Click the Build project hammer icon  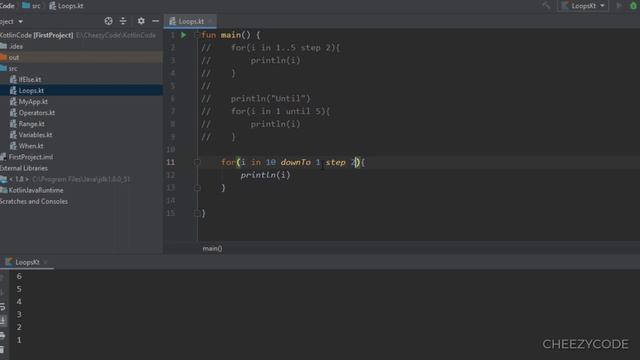pos(546,6)
